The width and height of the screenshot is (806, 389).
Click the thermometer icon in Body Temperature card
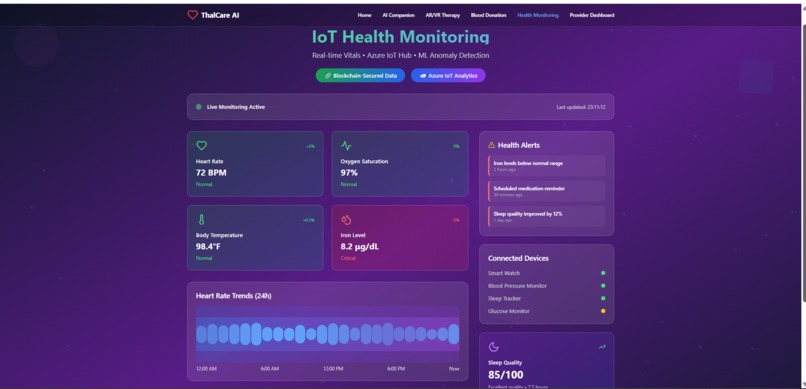[202, 220]
